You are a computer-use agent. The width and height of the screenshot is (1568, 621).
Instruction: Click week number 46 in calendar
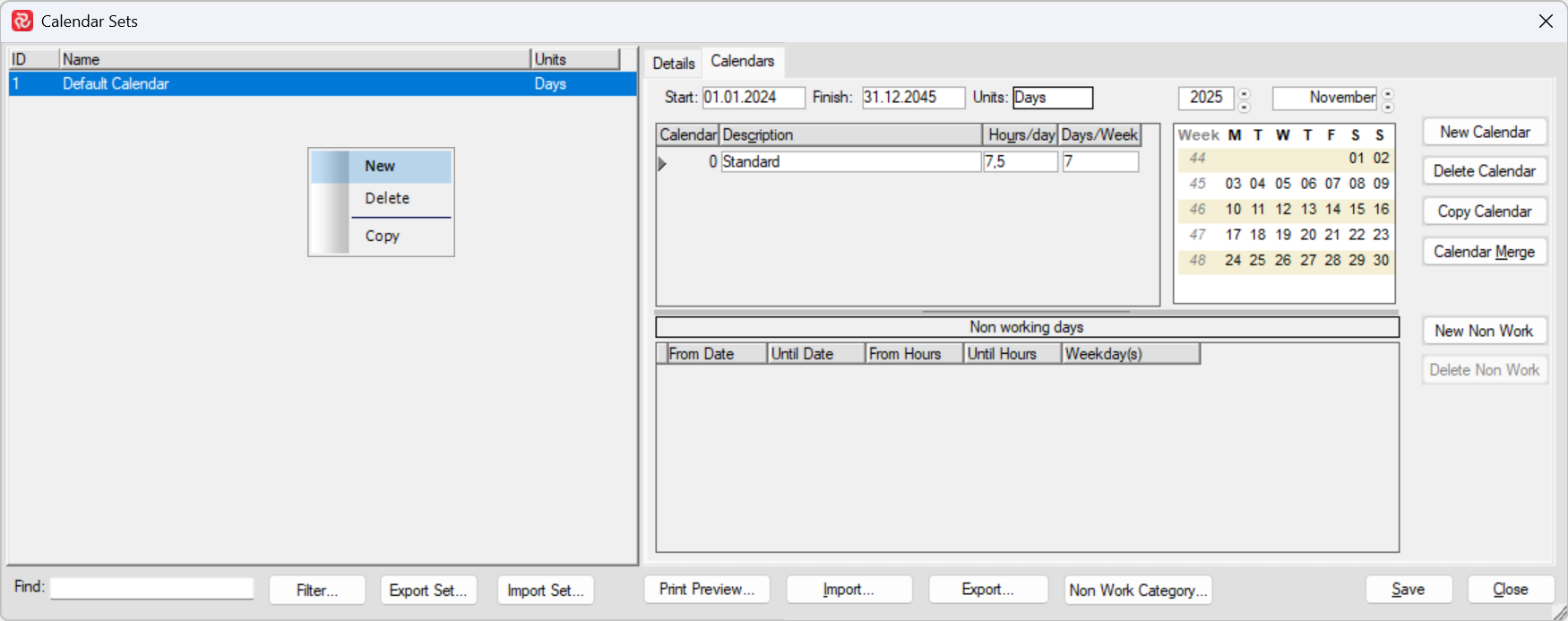[1198, 209]
